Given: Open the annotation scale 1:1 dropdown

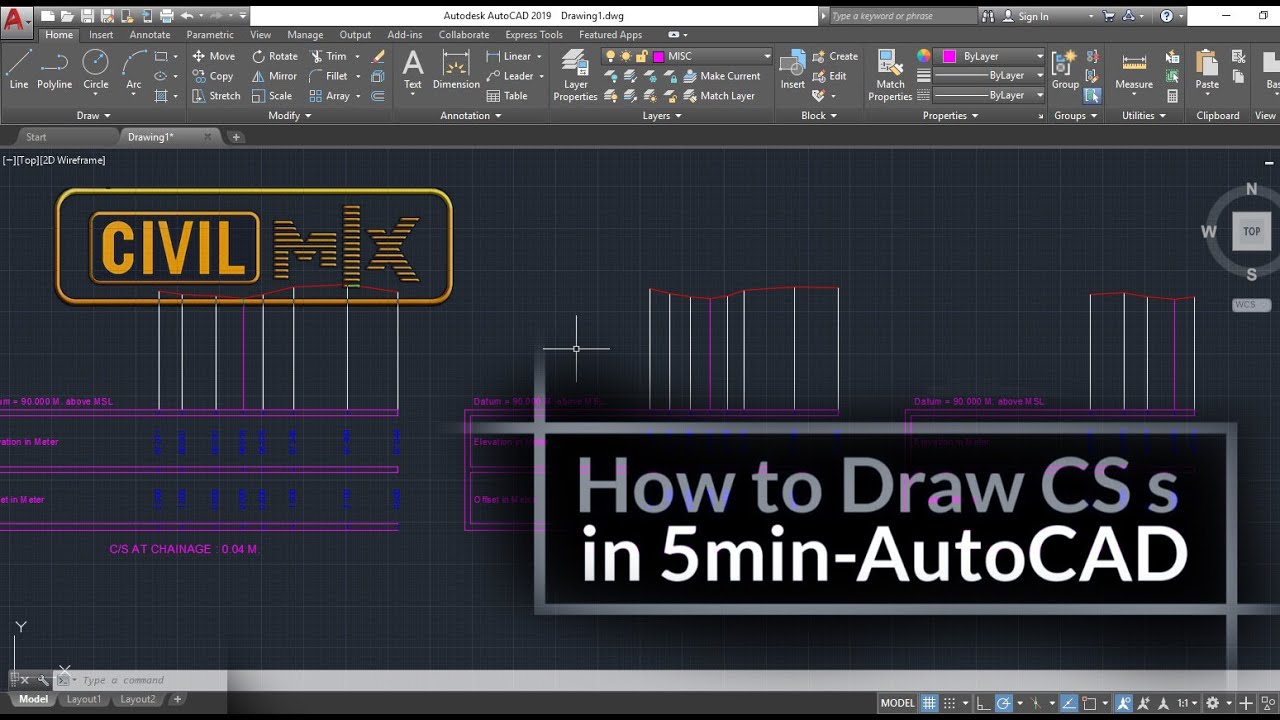Looking at the screenshot, I should (1188, 703).
